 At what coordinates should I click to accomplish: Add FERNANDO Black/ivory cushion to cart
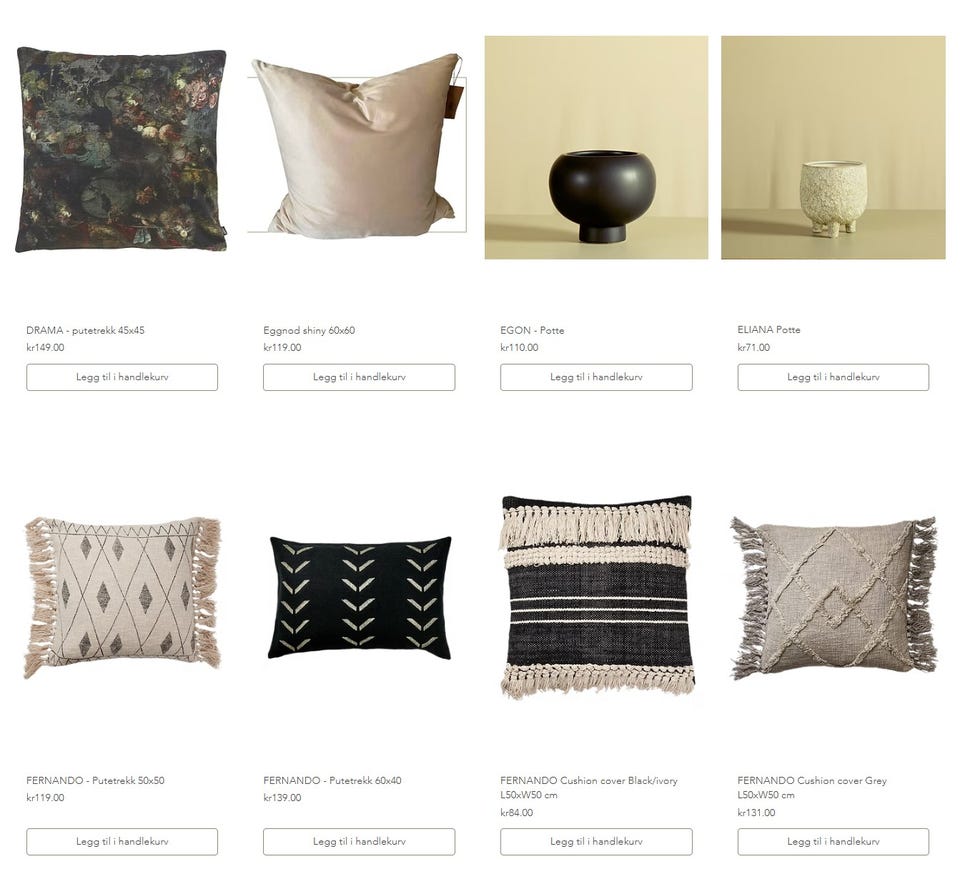point(596,841)
